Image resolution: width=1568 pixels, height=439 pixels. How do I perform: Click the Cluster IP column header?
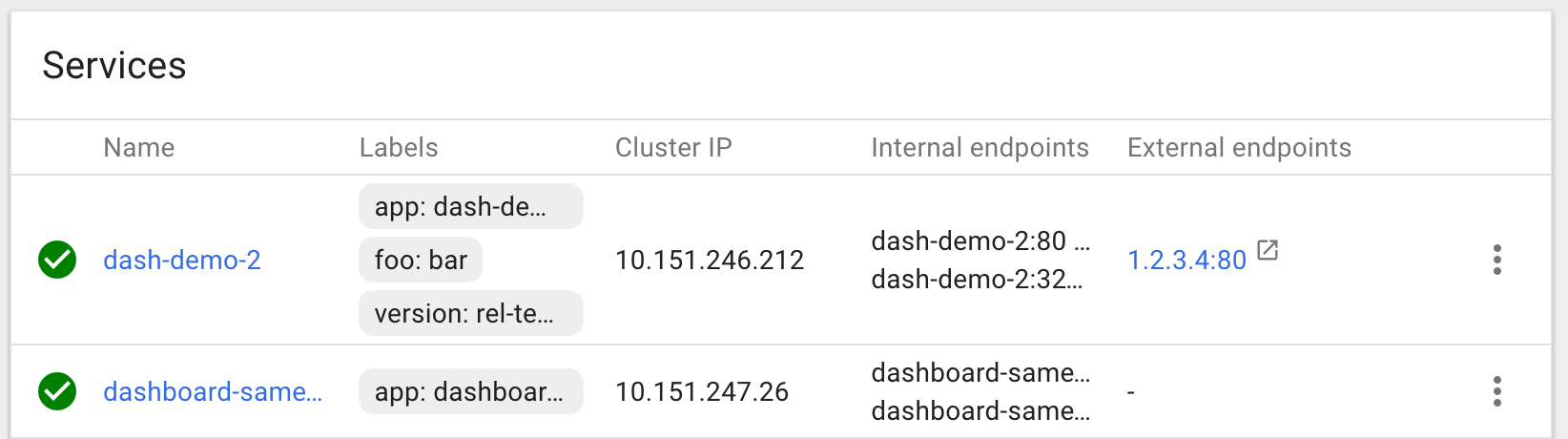[x=673, y=147]
